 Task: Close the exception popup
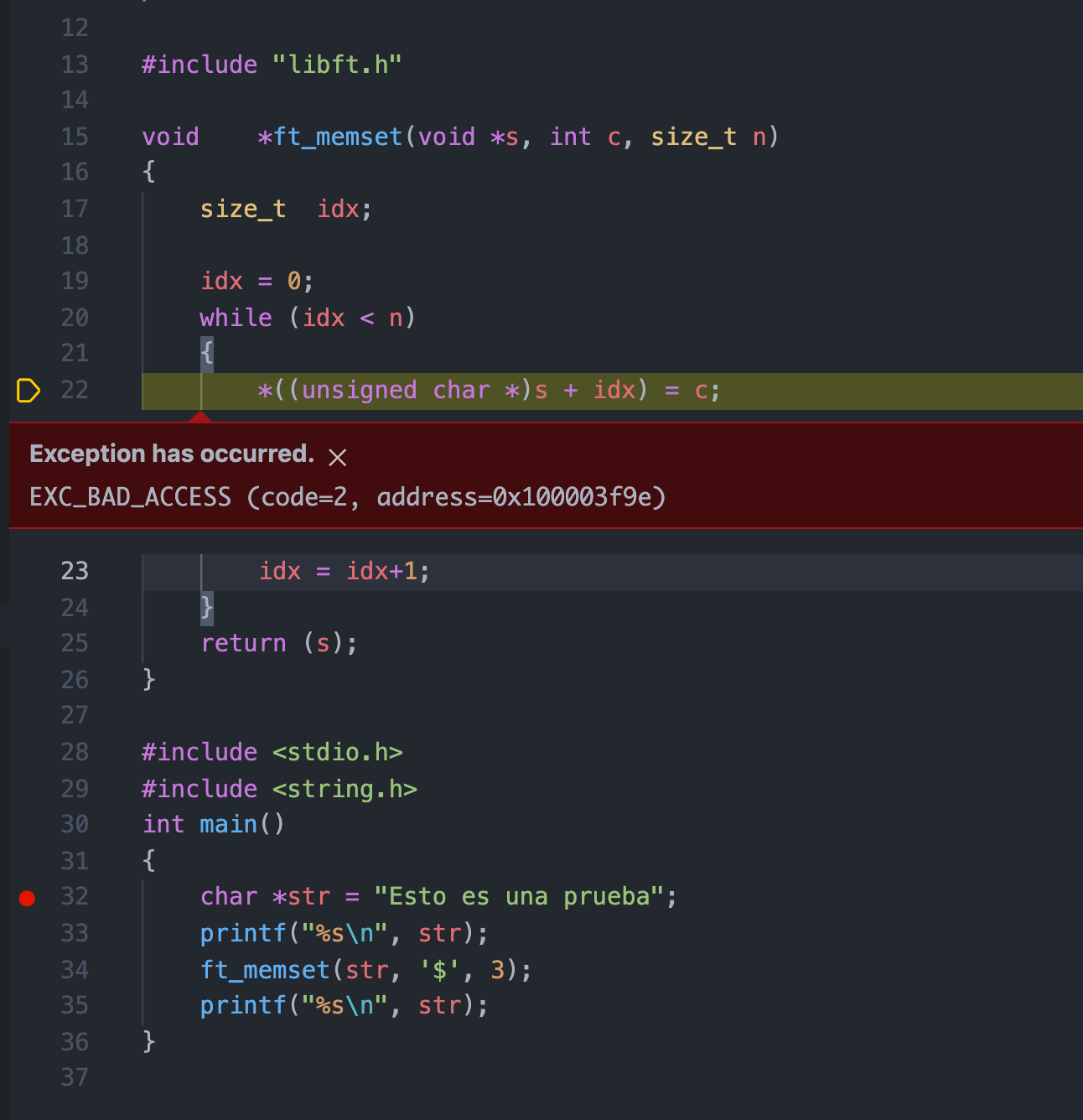tap(338, 457)
